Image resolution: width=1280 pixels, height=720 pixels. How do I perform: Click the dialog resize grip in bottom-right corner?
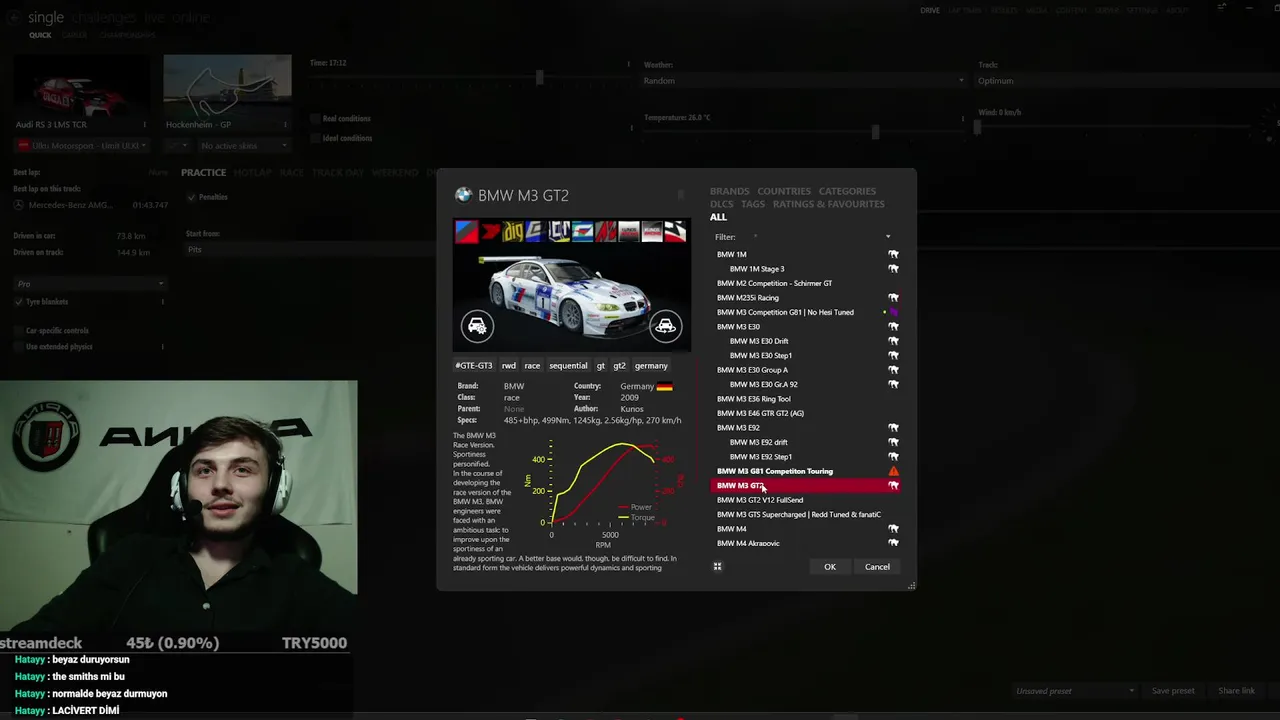point(911,586)
